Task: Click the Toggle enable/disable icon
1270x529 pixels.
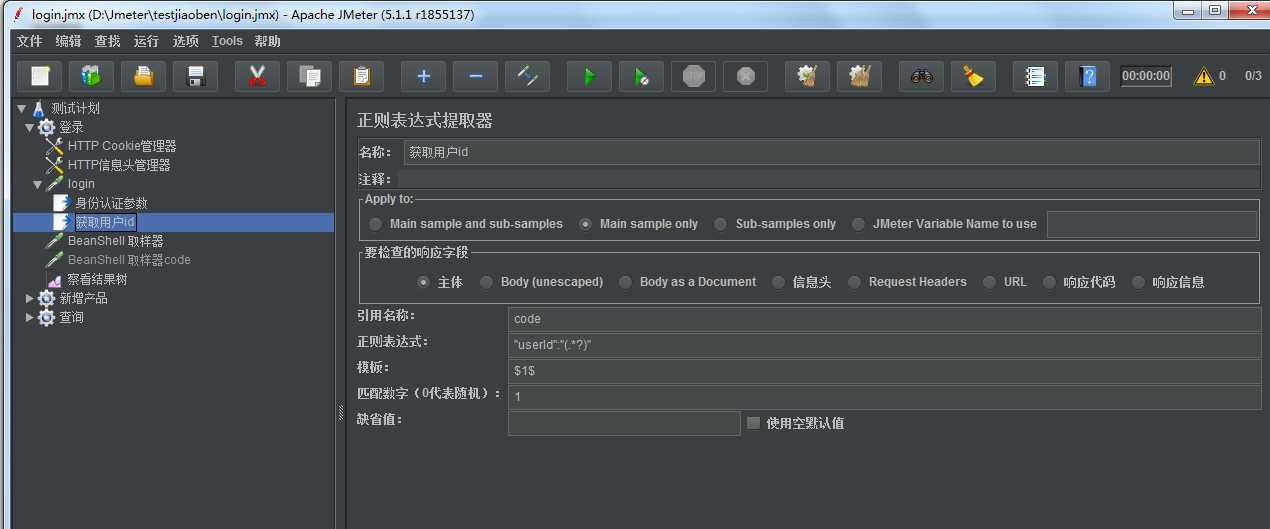Action: pyautogui.click(x=527, y=76)
